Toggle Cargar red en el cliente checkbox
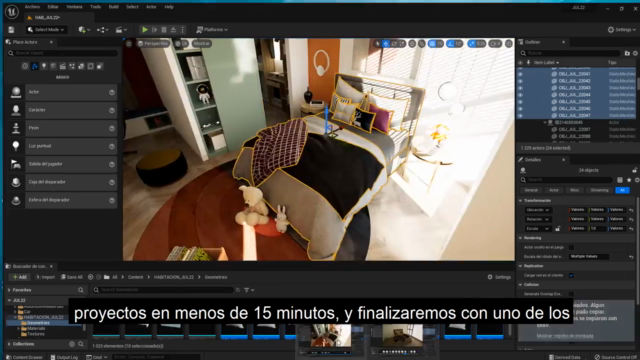Viewport: 640px width, 360px height. 571,276
